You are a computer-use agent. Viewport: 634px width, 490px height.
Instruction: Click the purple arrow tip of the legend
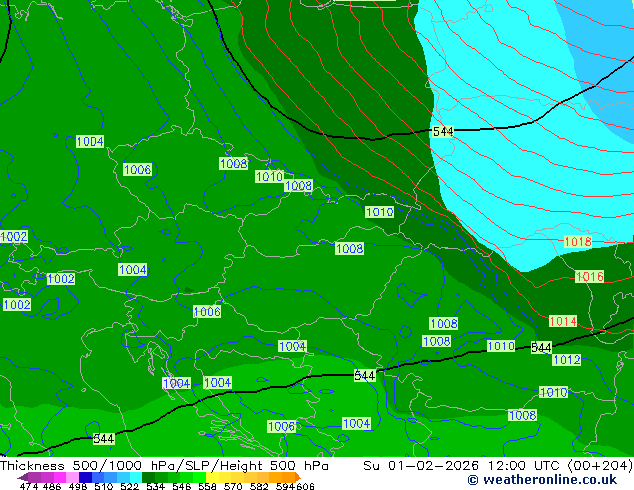(22, 477)
